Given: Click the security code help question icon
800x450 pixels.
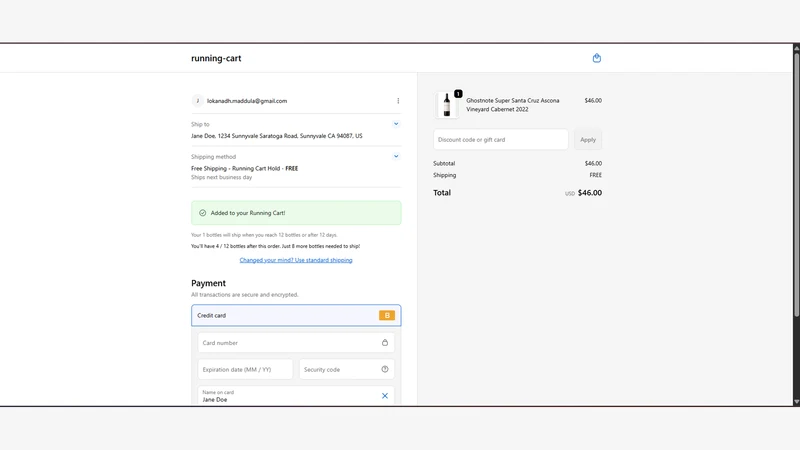Looking at the screenshot, I should pyautogui.click(x=385, y=369).
